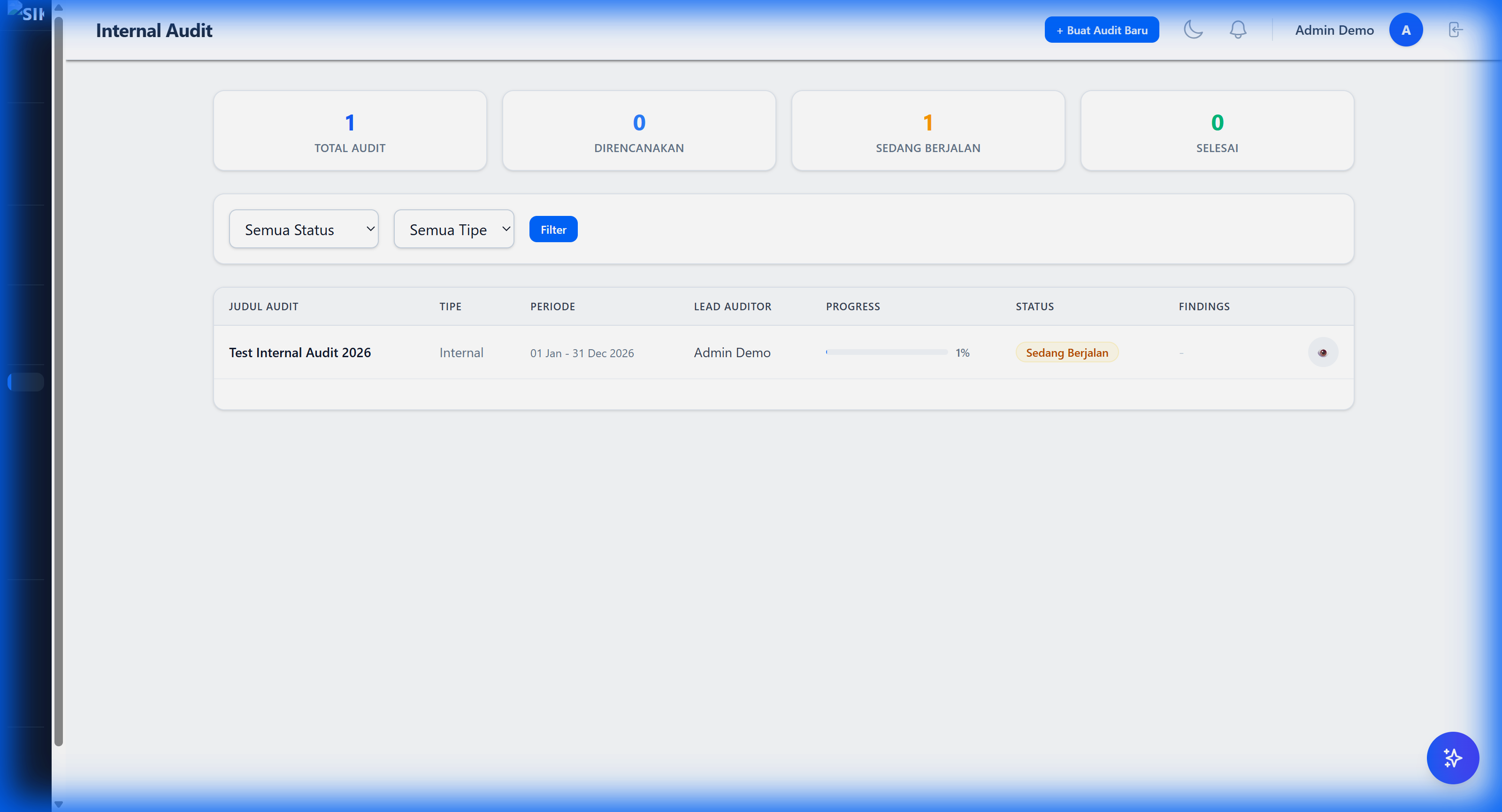Expand the Semua Status dropdown

[303, 229]
